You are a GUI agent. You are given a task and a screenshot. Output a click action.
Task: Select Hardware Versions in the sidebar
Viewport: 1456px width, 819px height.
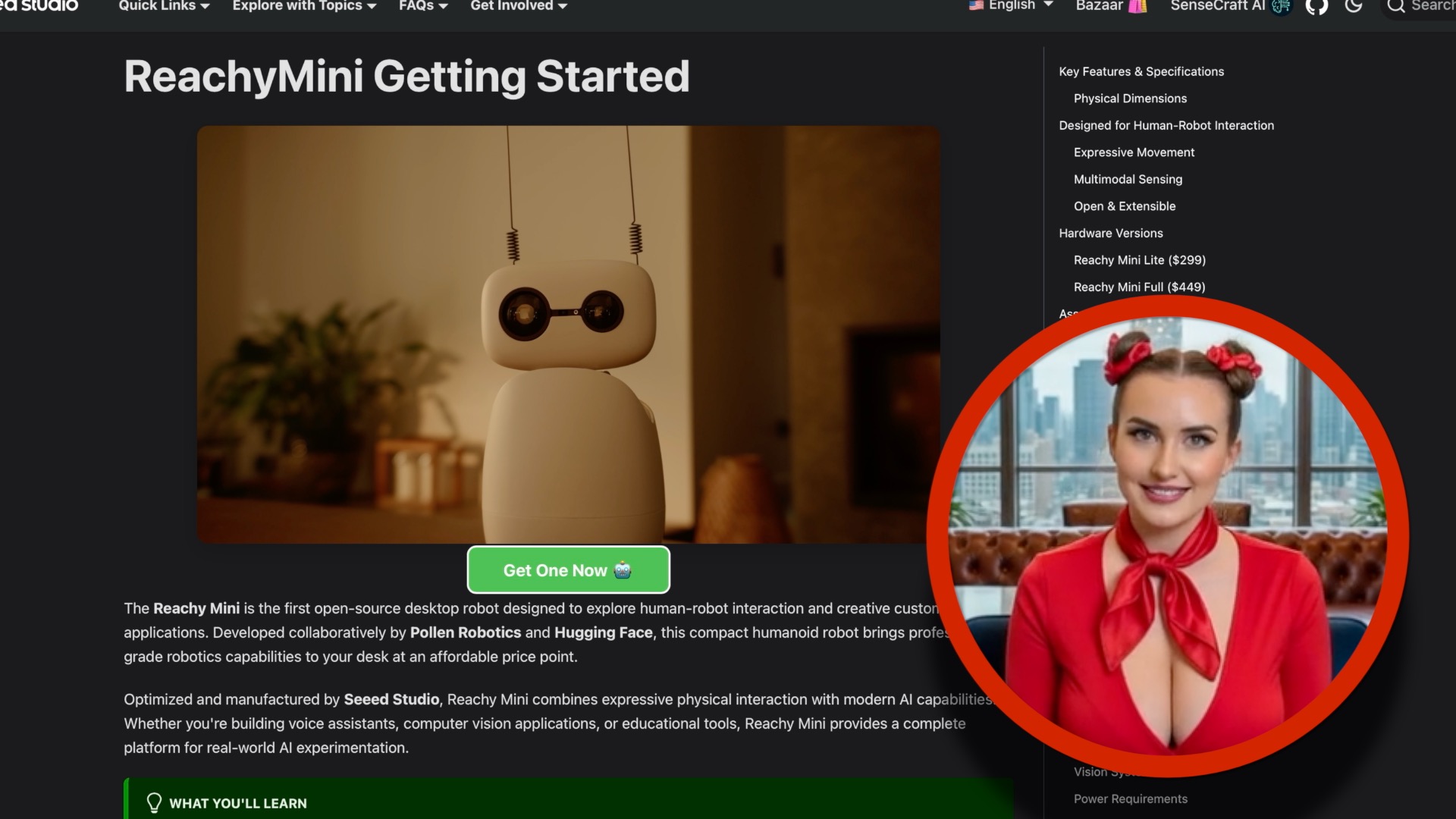pyautogui.click(x=1110, y=233)
